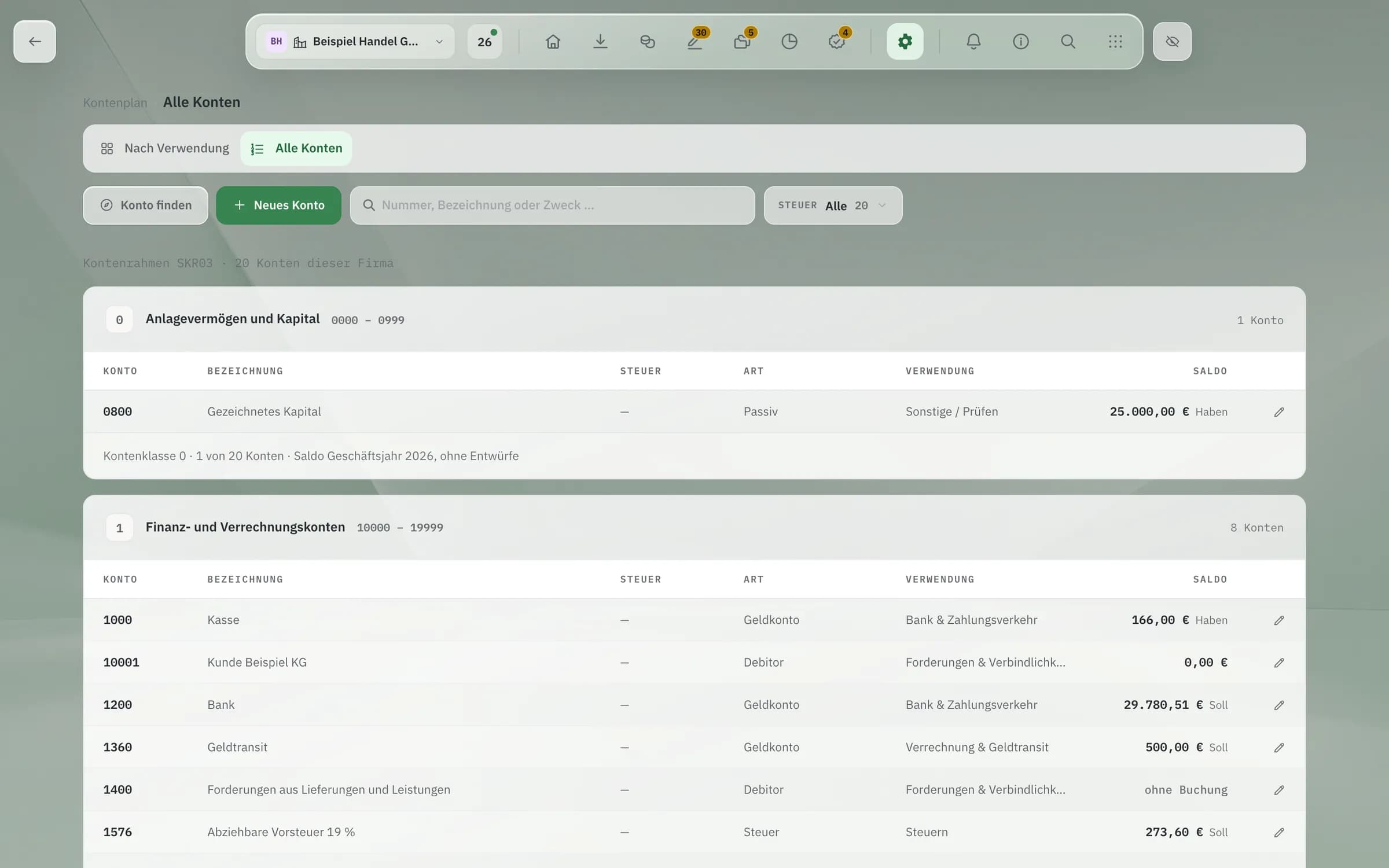This screenshot has width=1389, height=868.
Task: Collapse class 1 Finanz- und Verrechnungskonten header
Action: click(694, 528)
